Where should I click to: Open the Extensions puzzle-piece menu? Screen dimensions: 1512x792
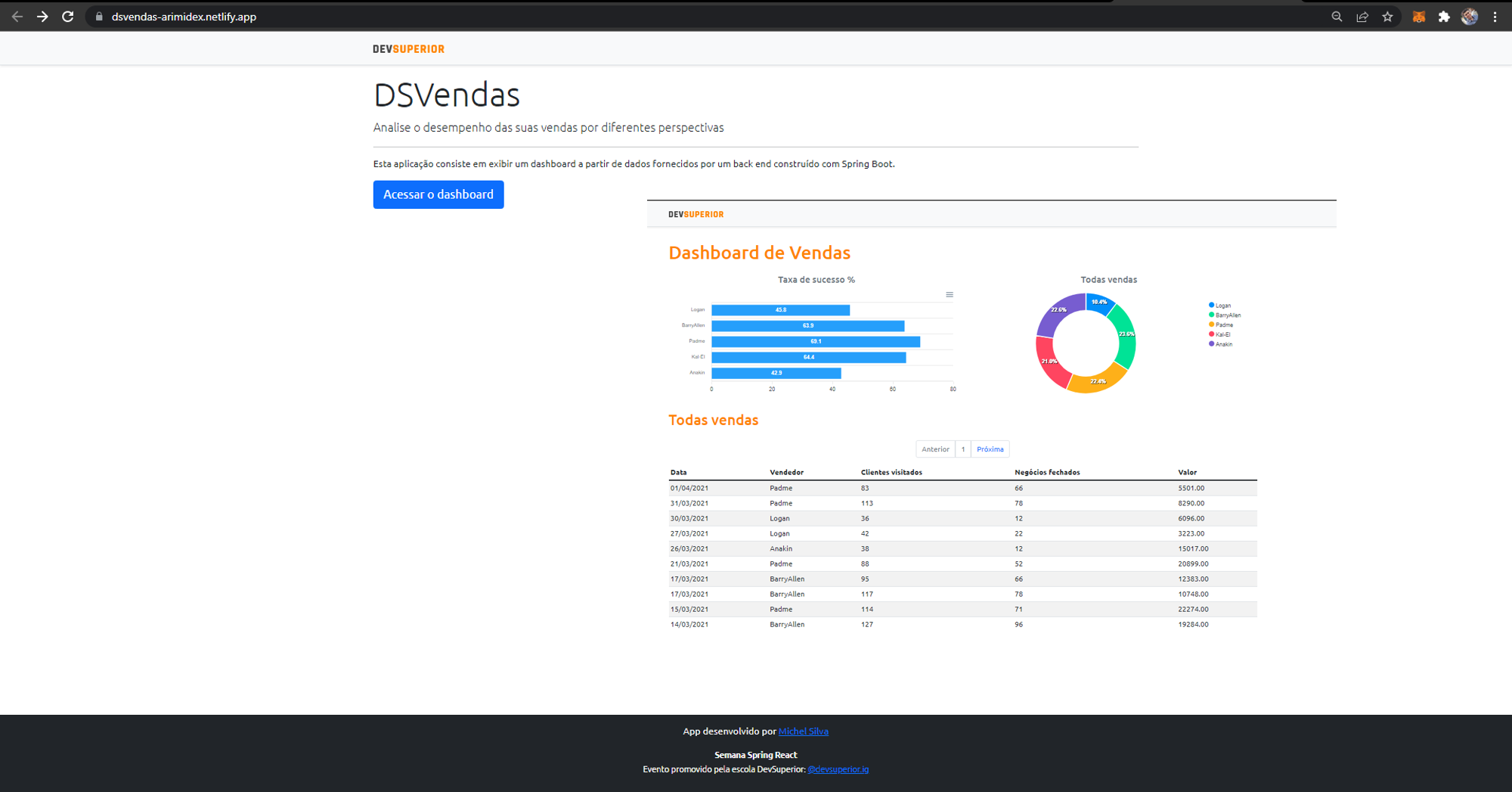click(1444, 17)
